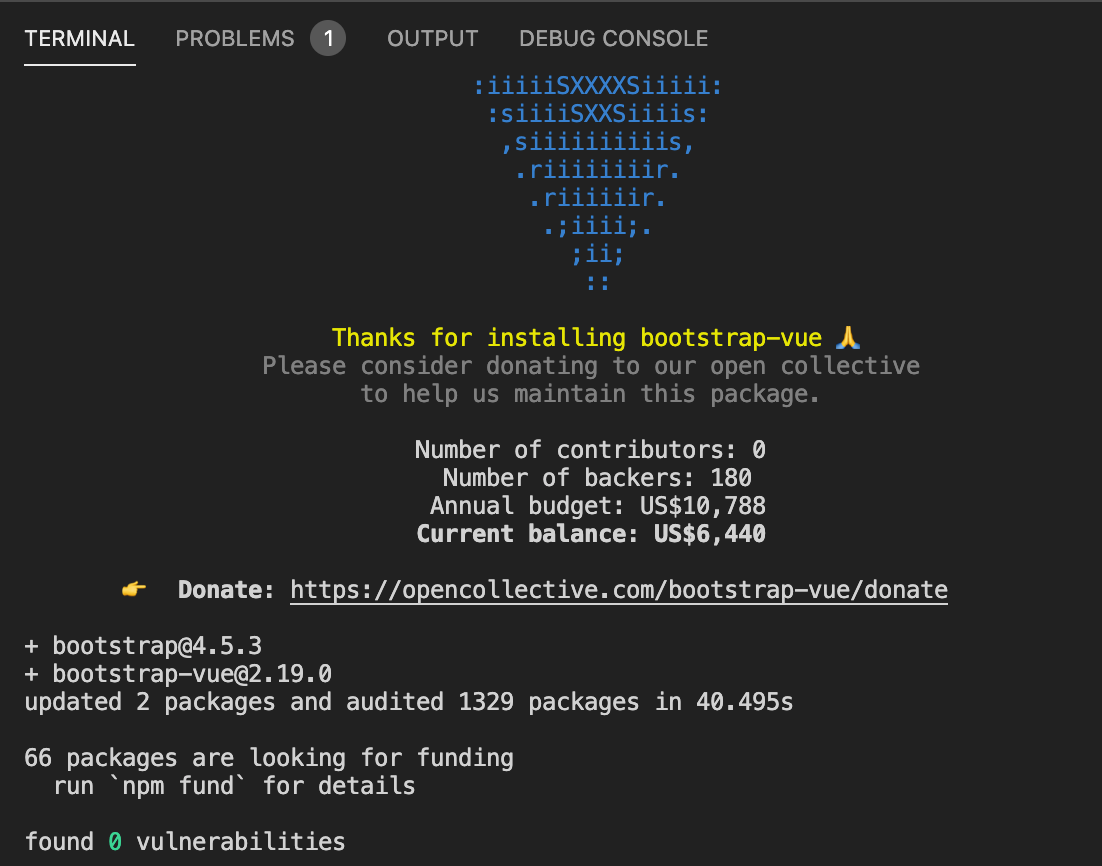Viewport: 1102px width, 866px height.
Task: Click the bold 'Donate:' label
Action: point(226,590)
